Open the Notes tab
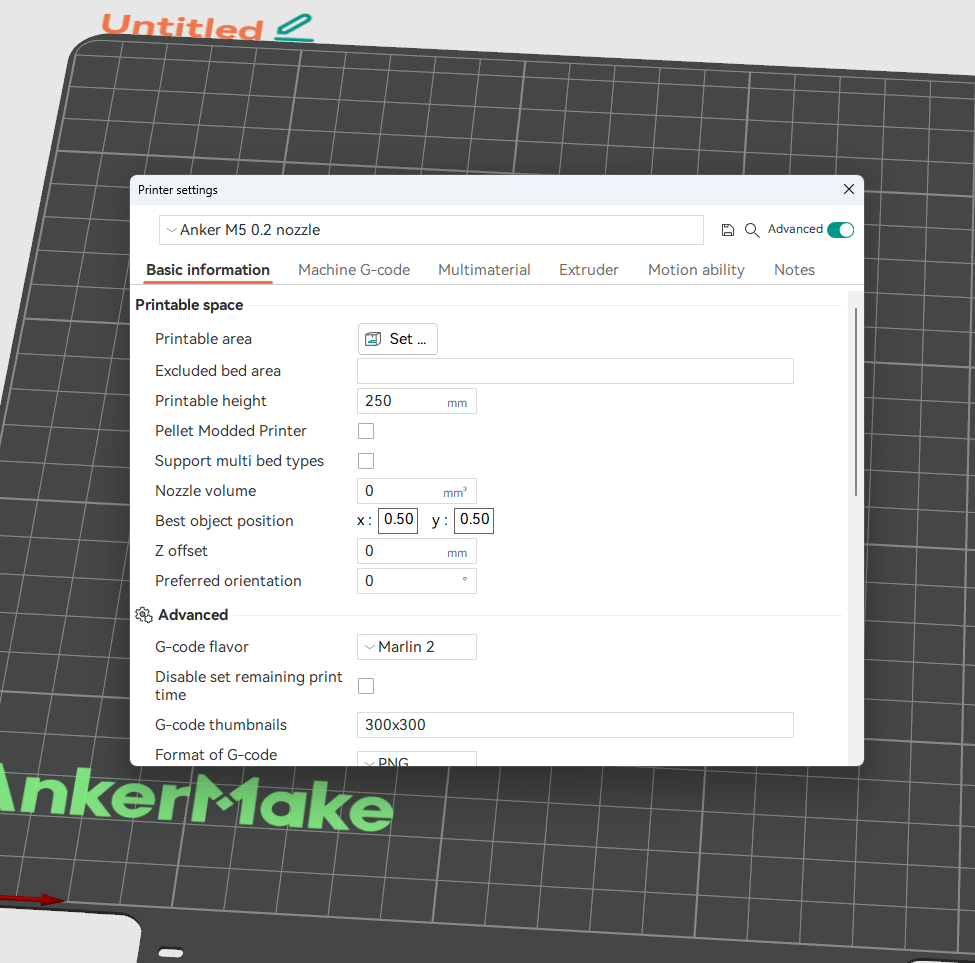 [794, 270]
